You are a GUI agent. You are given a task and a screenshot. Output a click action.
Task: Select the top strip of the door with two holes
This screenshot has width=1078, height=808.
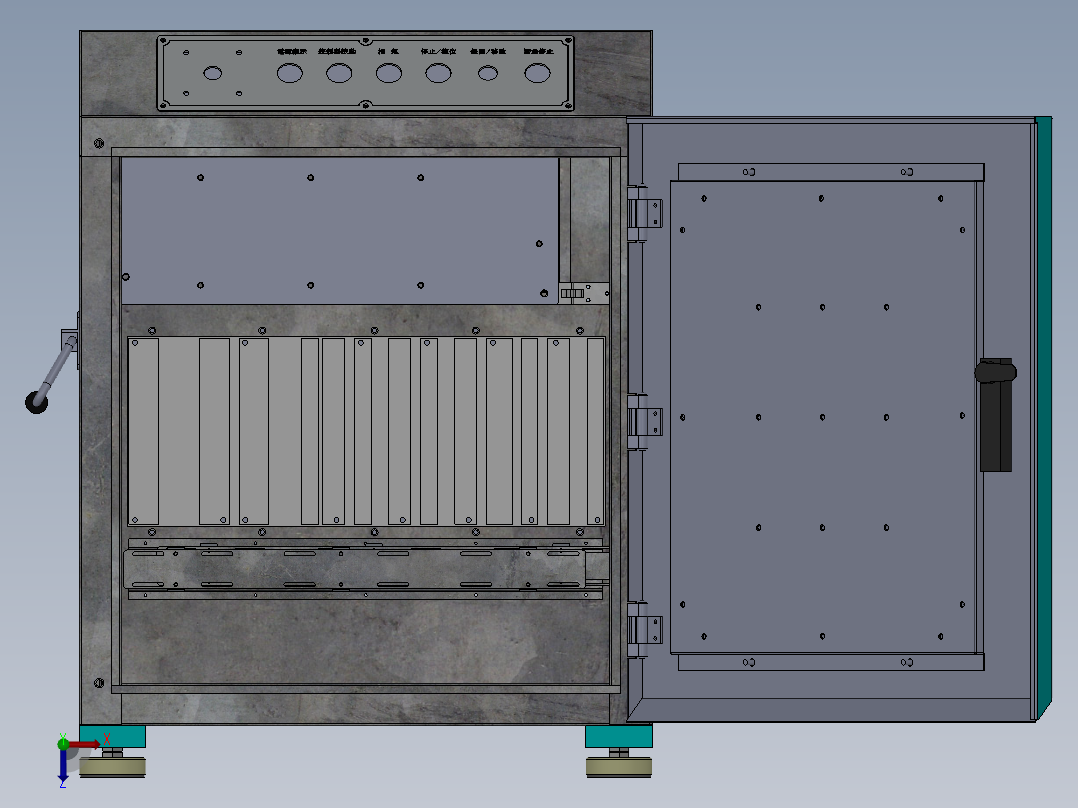coord(830,172)
